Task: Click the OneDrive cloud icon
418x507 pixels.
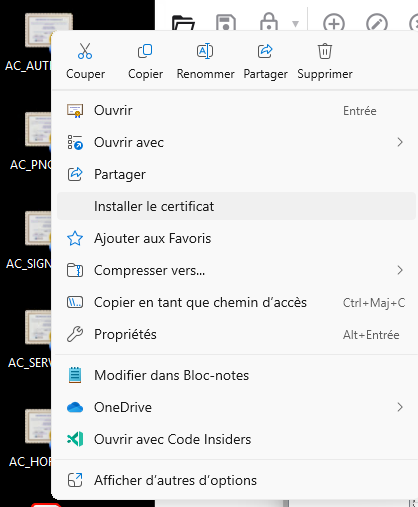Action: point(75,407)
